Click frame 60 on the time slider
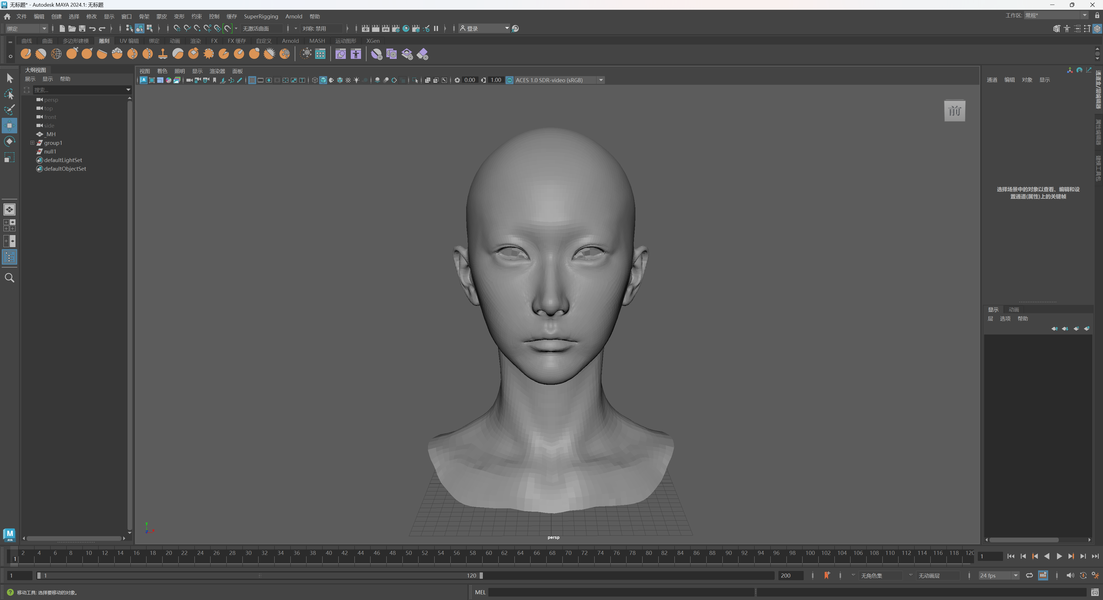The width and height of the screenshot is (1103, 600). 489,556
